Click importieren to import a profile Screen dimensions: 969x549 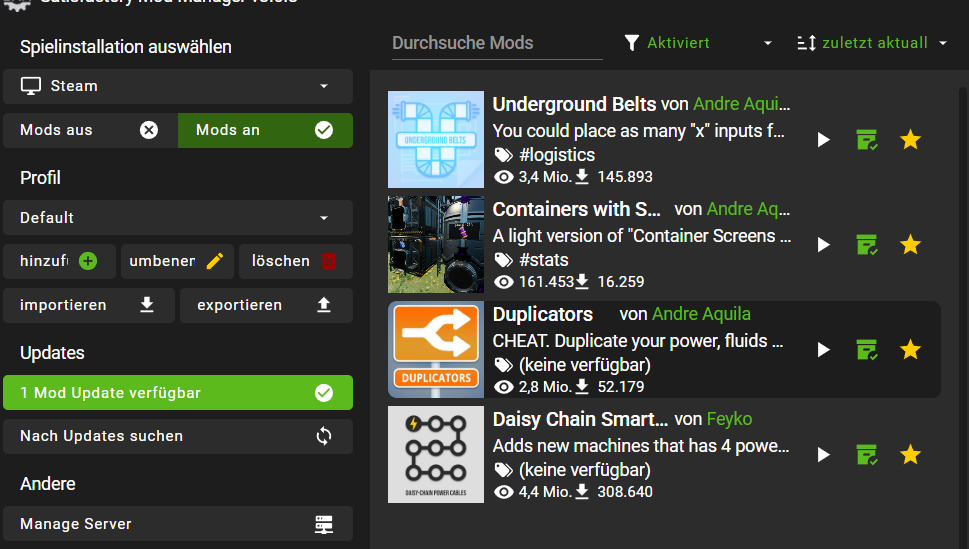89,305
